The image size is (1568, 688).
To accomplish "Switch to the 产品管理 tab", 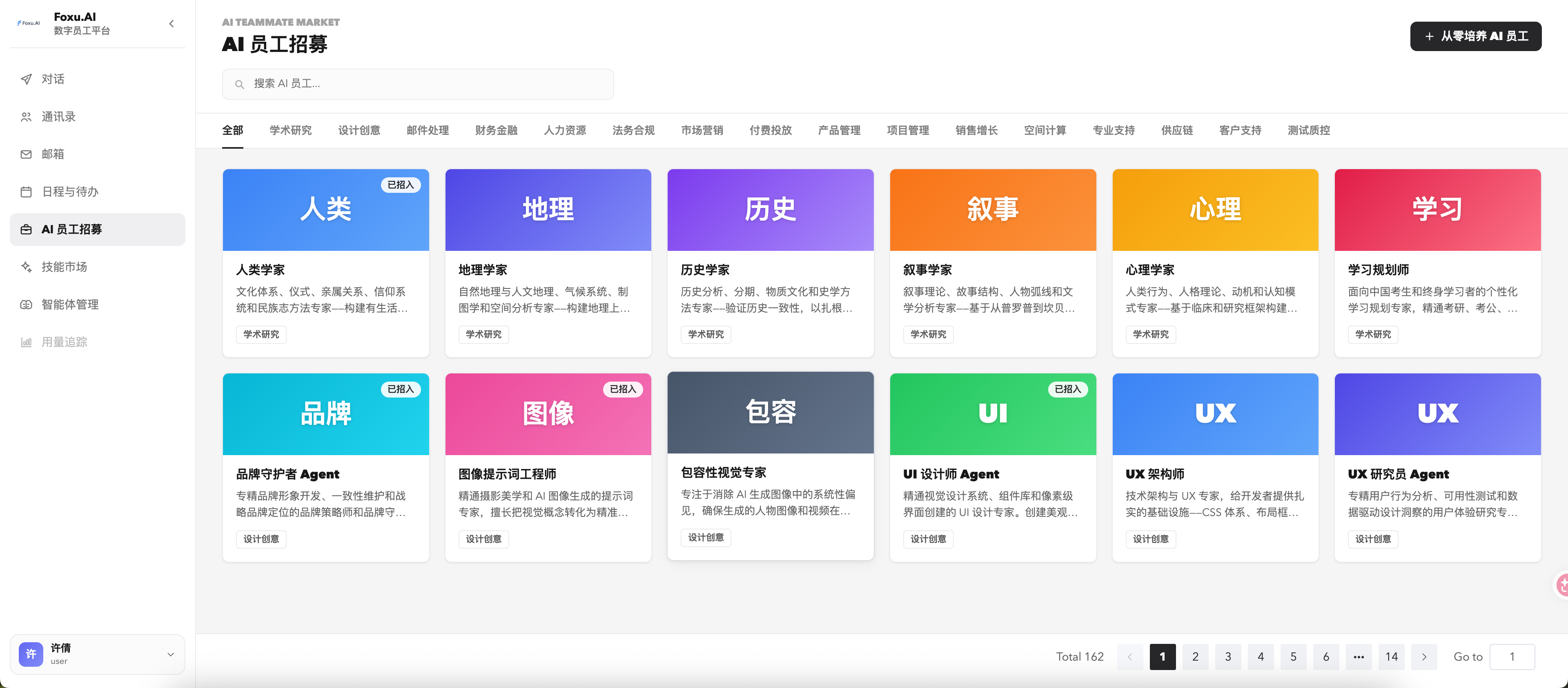I will click(839, 130).
